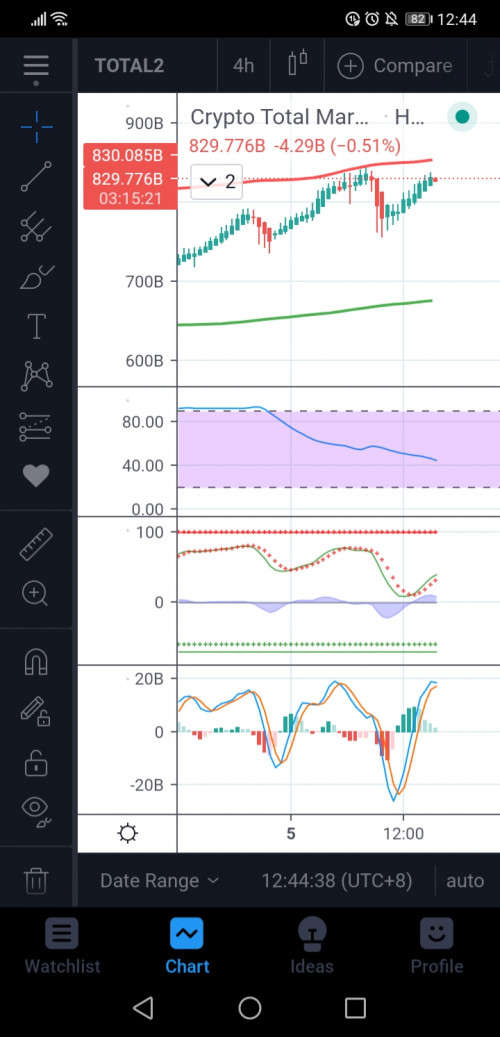
Task: Click the 12:44:38 (UTC+8) timezone
Action: 336,880
